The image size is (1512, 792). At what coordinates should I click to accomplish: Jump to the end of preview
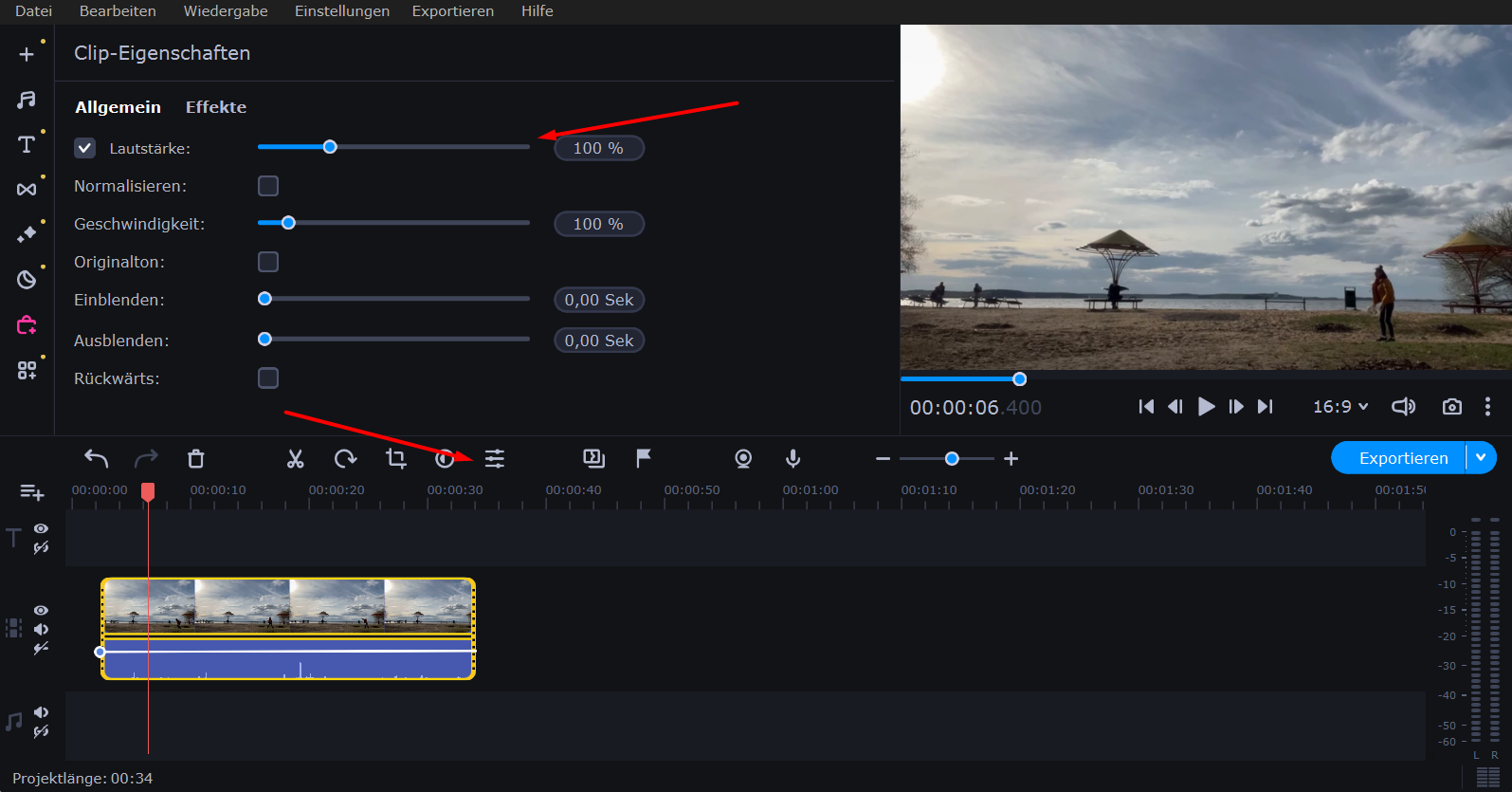tap(1266, 407)
